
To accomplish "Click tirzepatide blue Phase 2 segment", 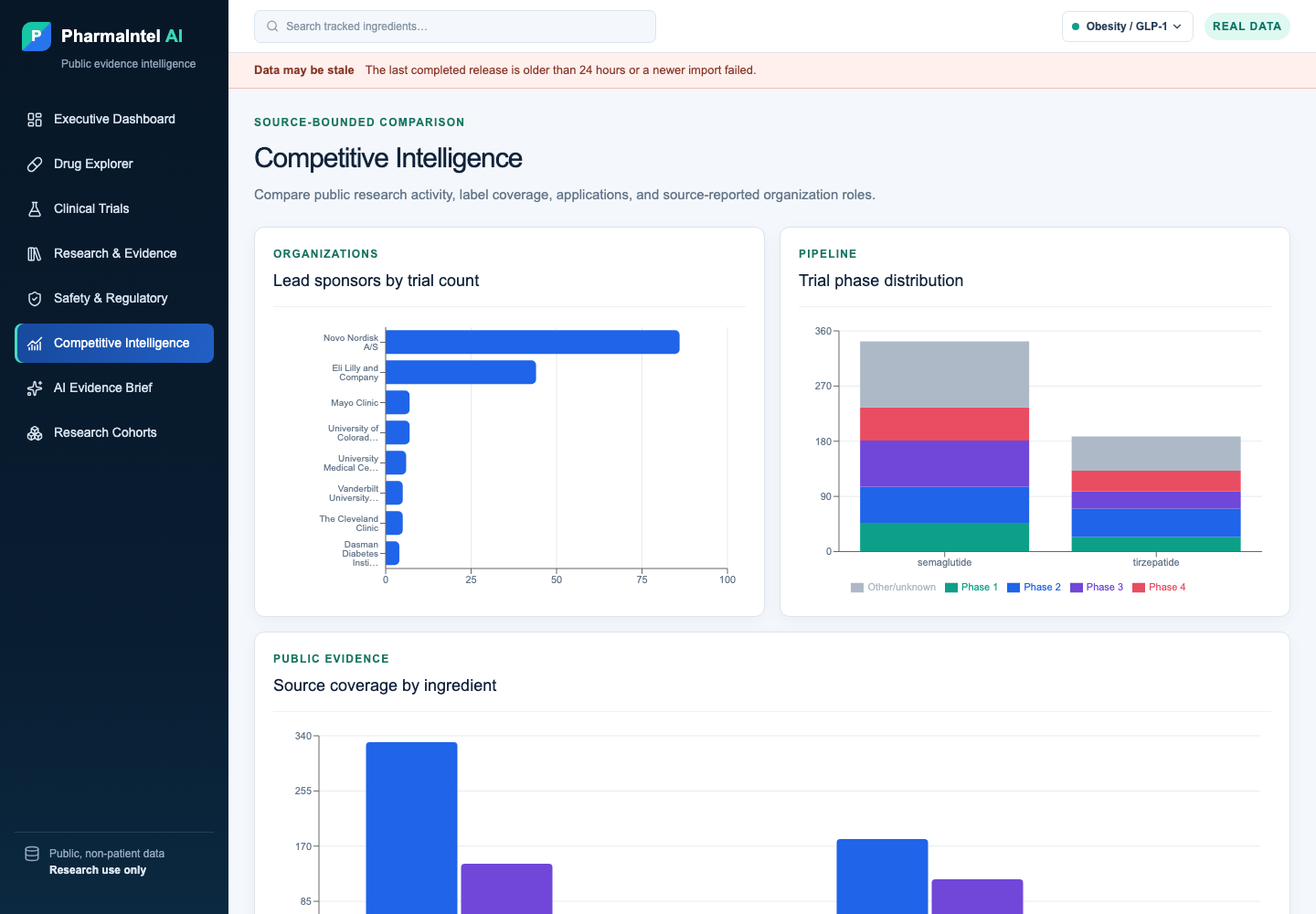I will [x=1156, y=523].
